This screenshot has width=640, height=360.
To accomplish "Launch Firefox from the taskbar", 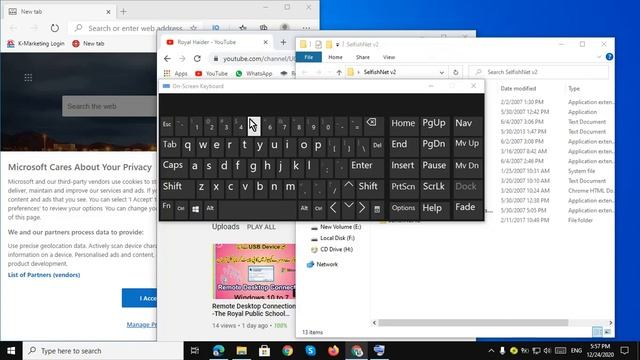I will 333,351.
